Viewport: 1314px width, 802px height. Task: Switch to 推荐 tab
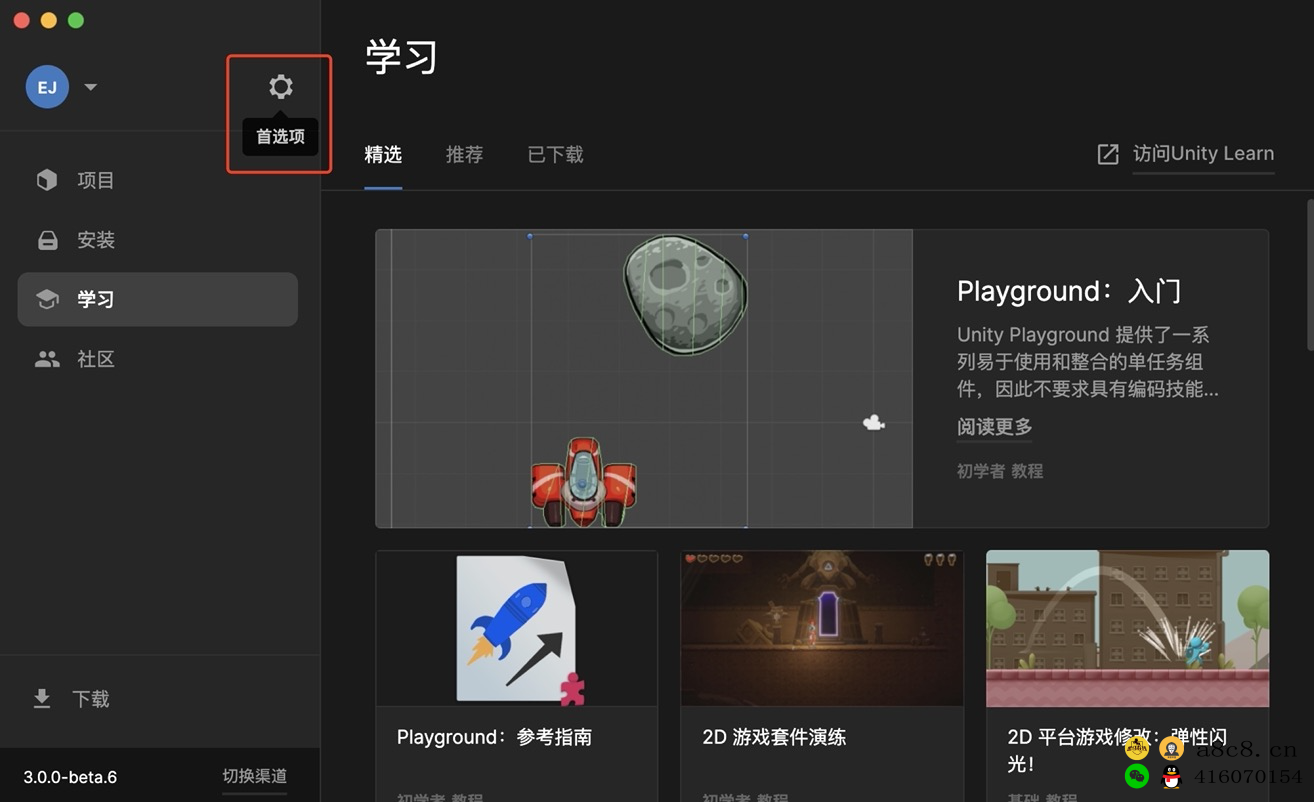pyautogui.click(x=464, y=155)
